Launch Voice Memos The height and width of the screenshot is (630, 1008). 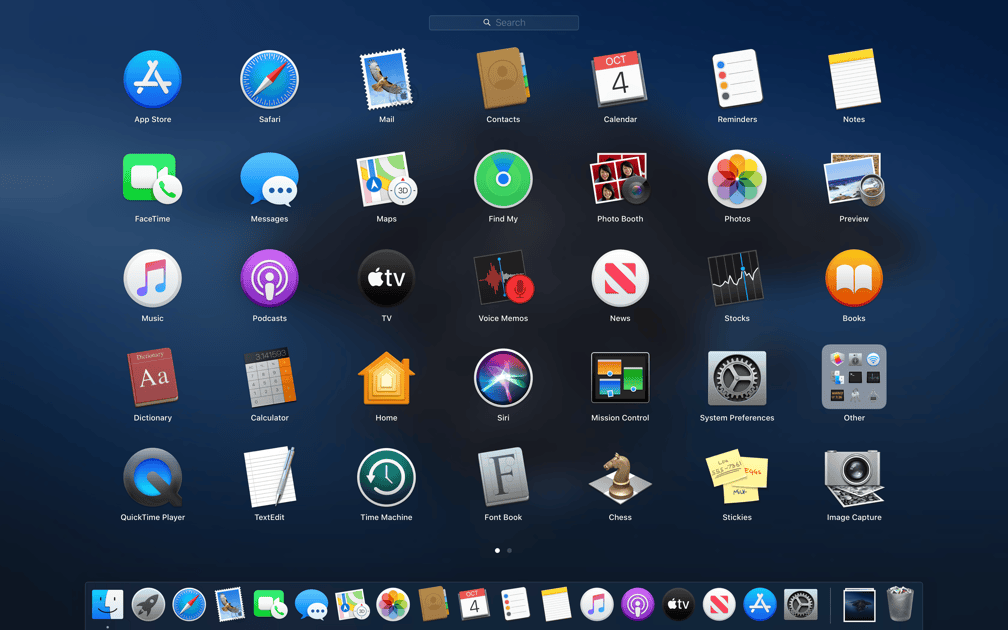[503, 278]
